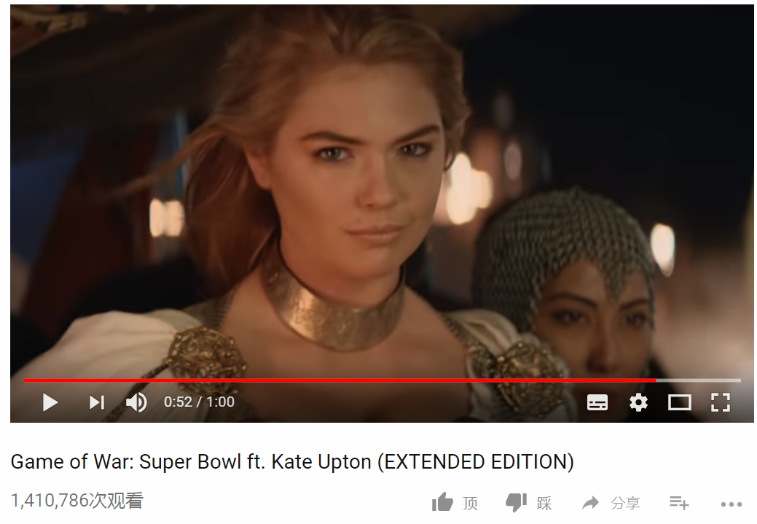Click the Game of War video title

click(292, 462)
